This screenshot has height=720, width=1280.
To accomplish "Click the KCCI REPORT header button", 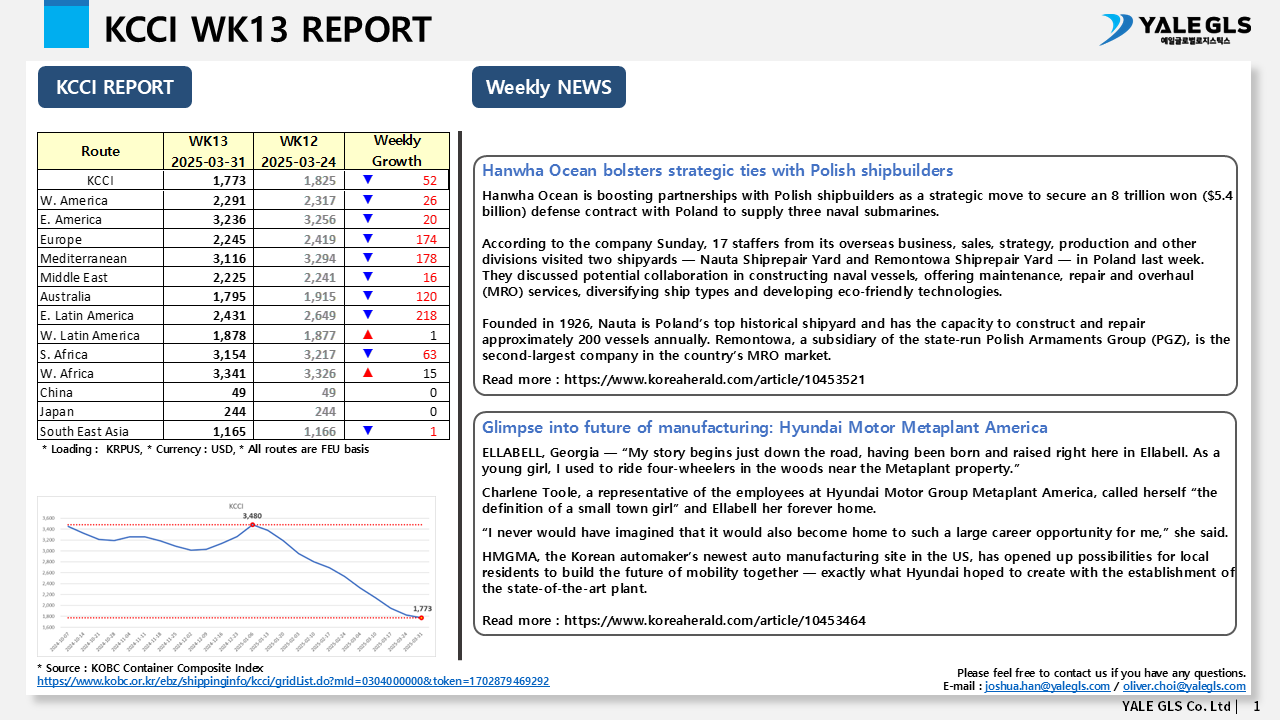I will point(115,87).
